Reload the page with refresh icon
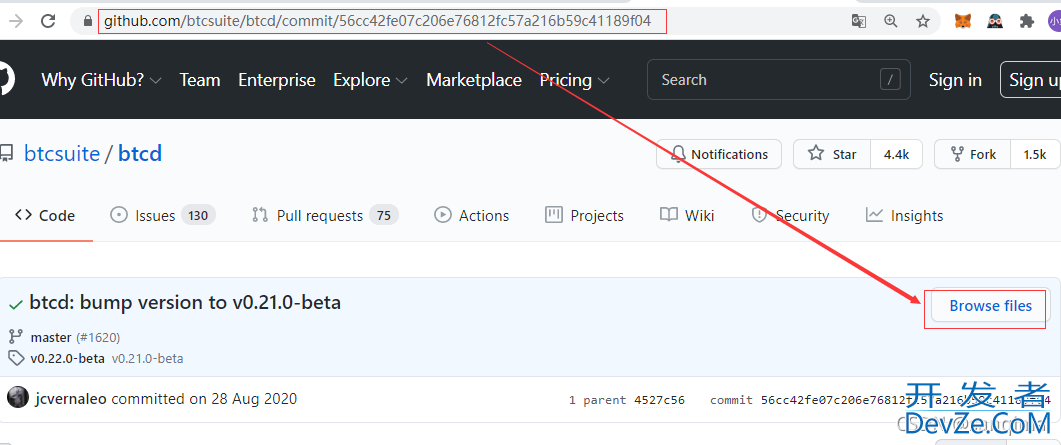1061x445 pixels. point(48,21)
